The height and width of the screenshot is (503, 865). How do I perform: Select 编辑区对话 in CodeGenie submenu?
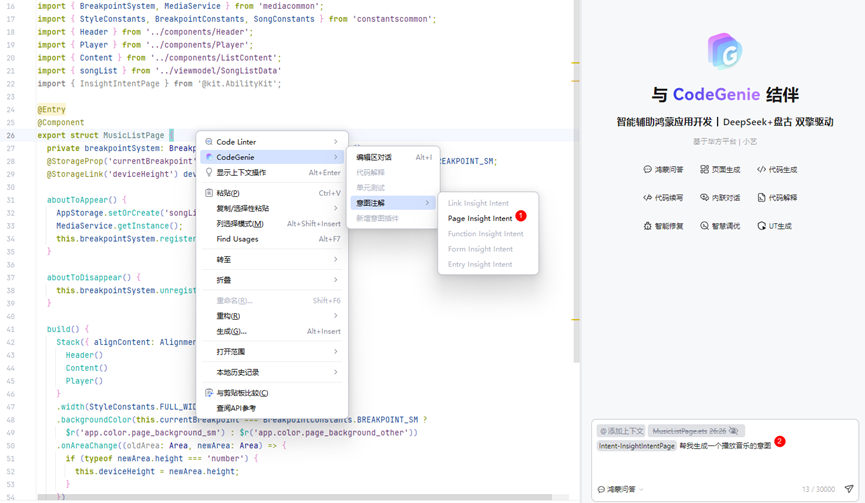pyautogui.click(x=375, y=157)
